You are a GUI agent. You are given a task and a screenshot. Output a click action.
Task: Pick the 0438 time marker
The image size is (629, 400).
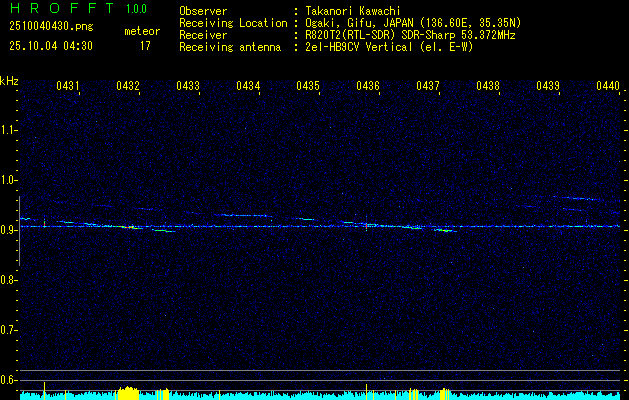point(488,87)
